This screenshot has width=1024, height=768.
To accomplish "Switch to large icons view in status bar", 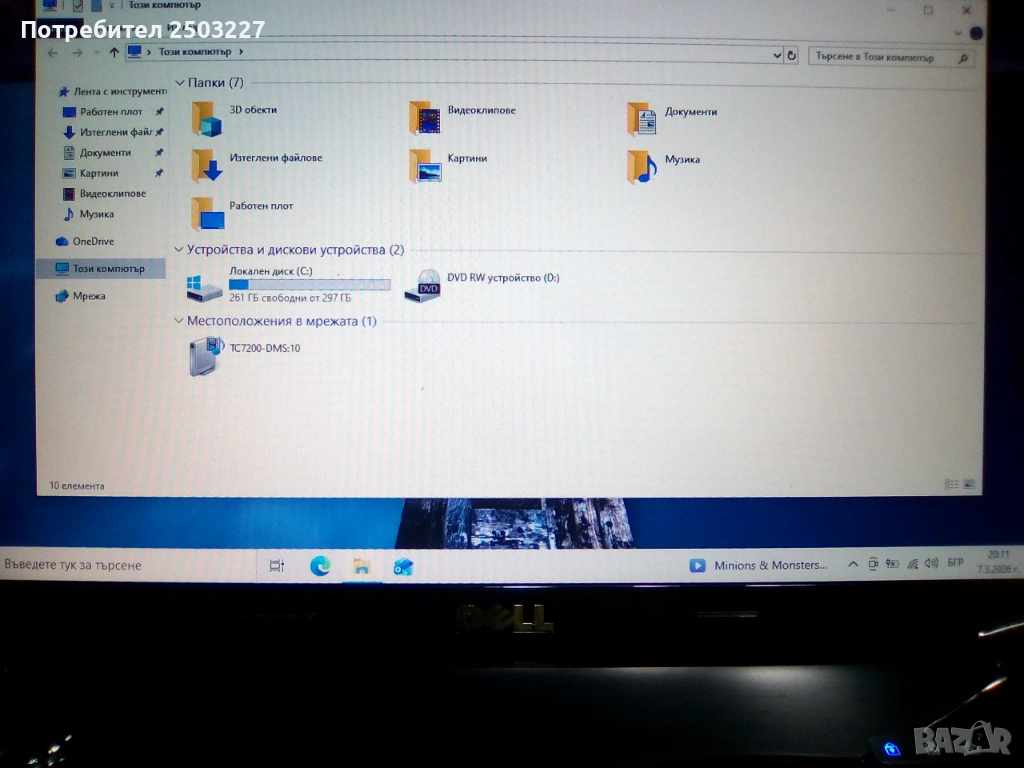I will coord(968,484).
